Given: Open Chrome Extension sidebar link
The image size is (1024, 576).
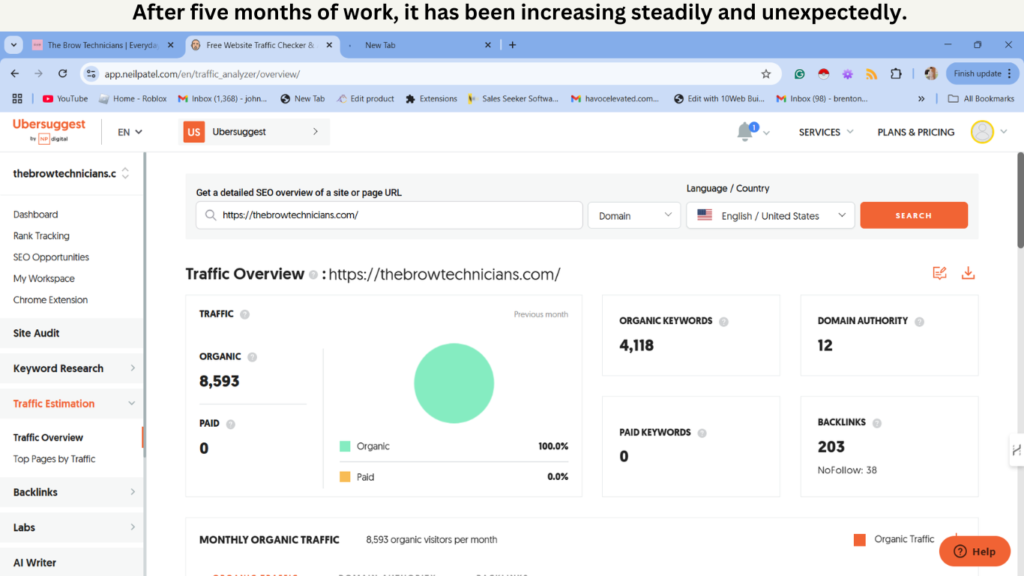Looking at the screenshot, I should [50, 300].
